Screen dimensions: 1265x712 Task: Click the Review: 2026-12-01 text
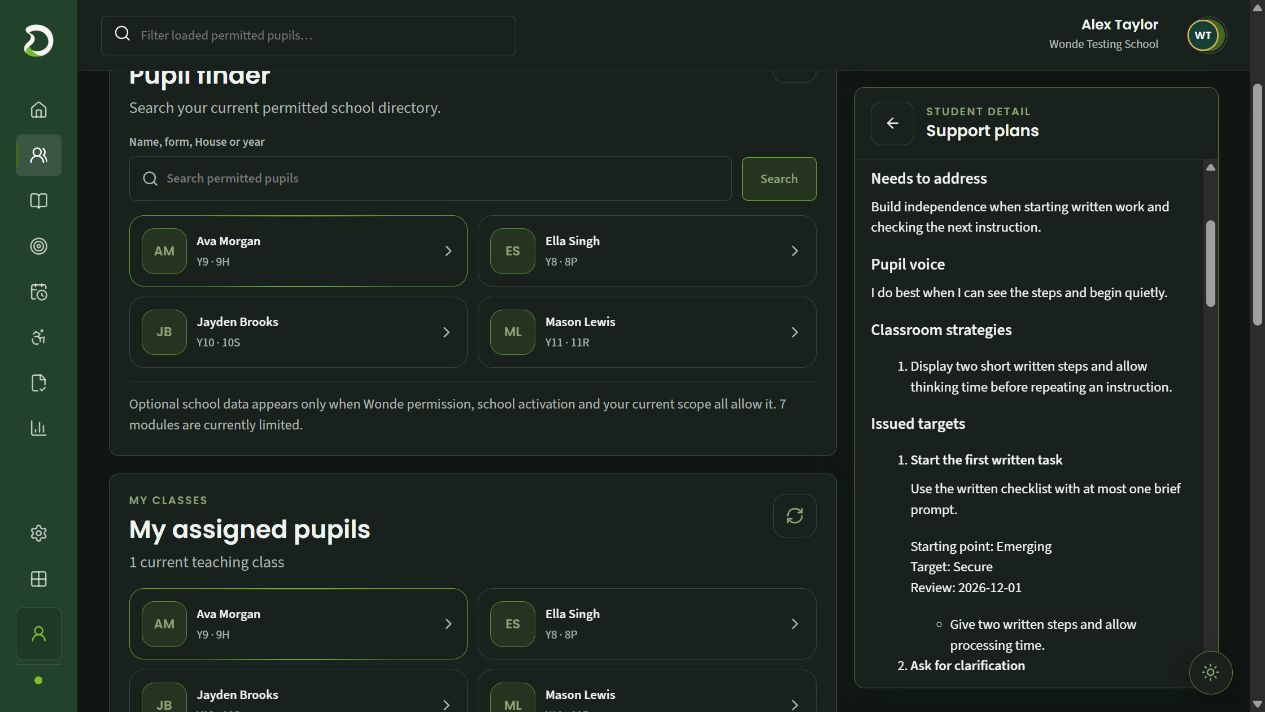966,587
